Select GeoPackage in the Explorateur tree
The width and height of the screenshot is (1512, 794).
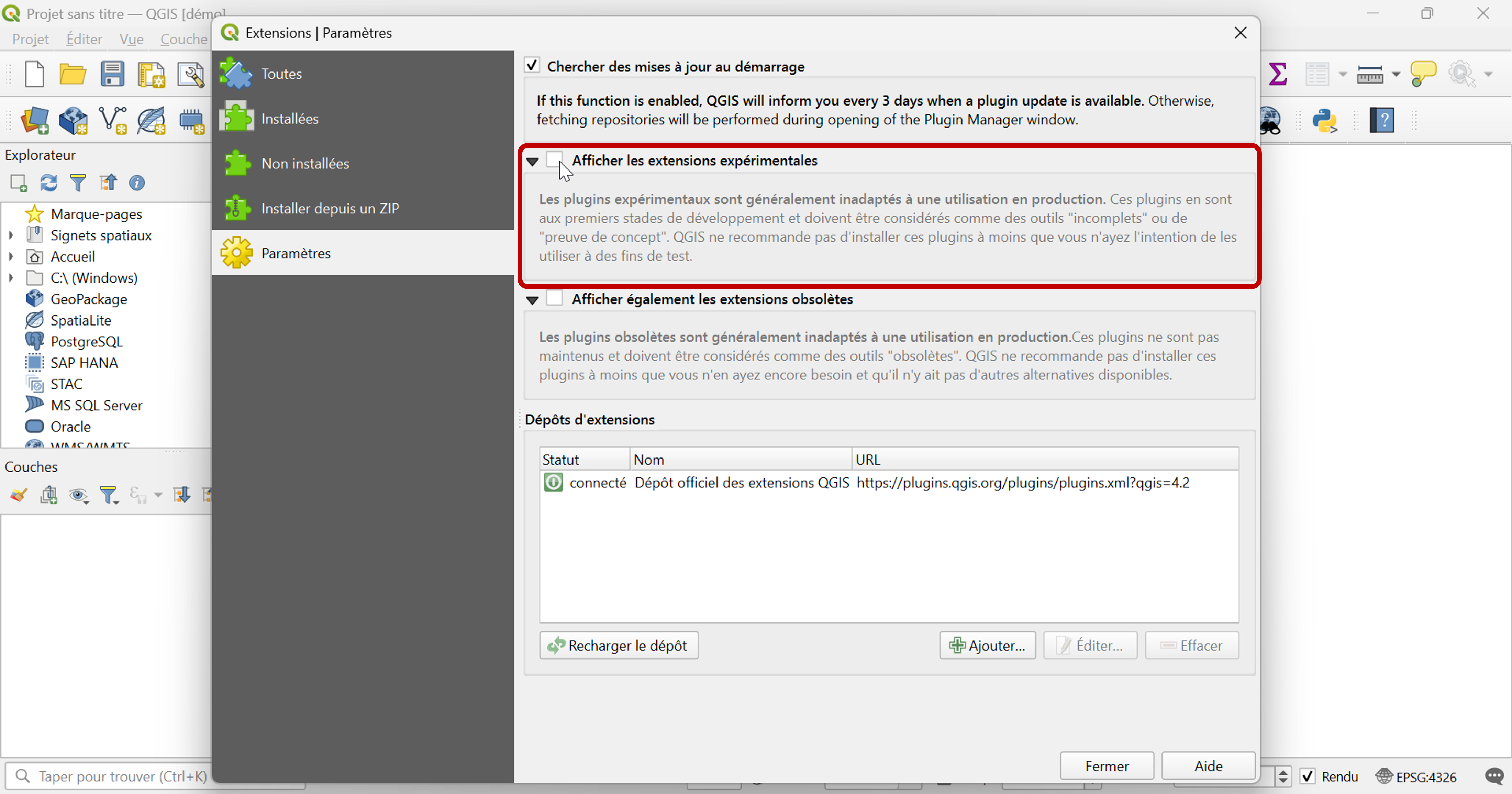pyautogui.click(x=89, y=299)
